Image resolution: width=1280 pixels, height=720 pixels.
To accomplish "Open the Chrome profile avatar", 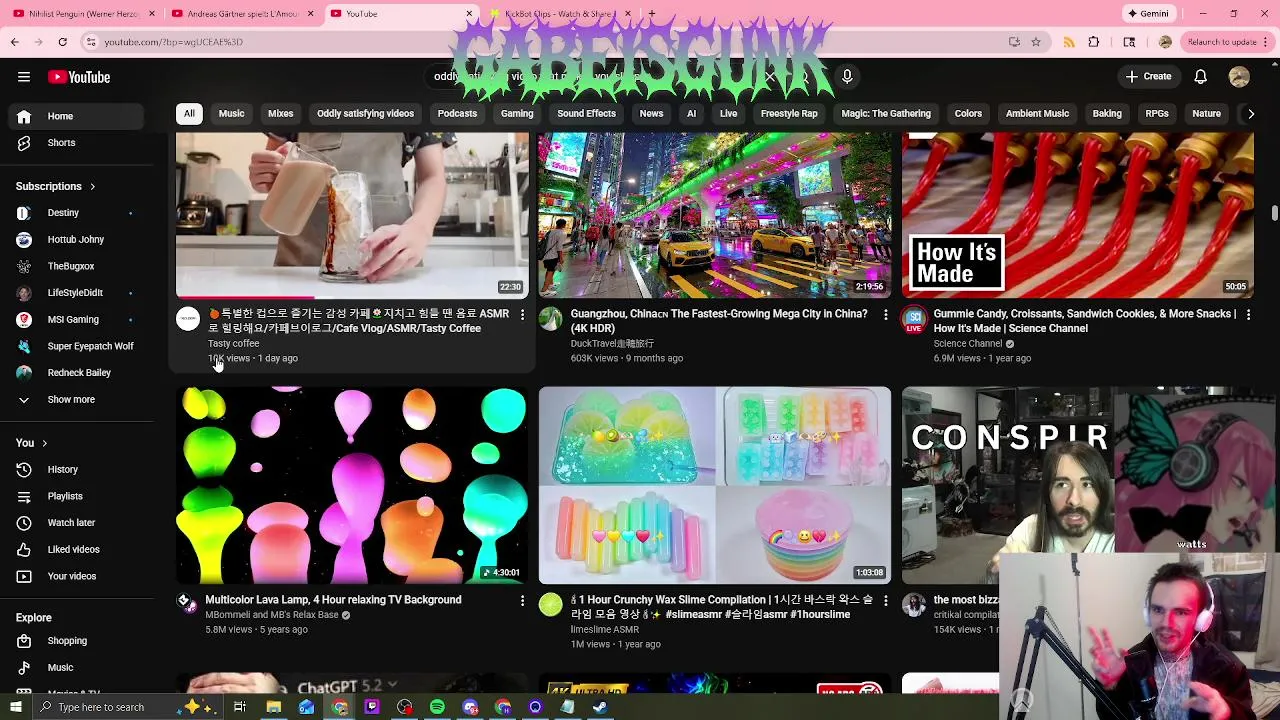I will pos(1165,42).
